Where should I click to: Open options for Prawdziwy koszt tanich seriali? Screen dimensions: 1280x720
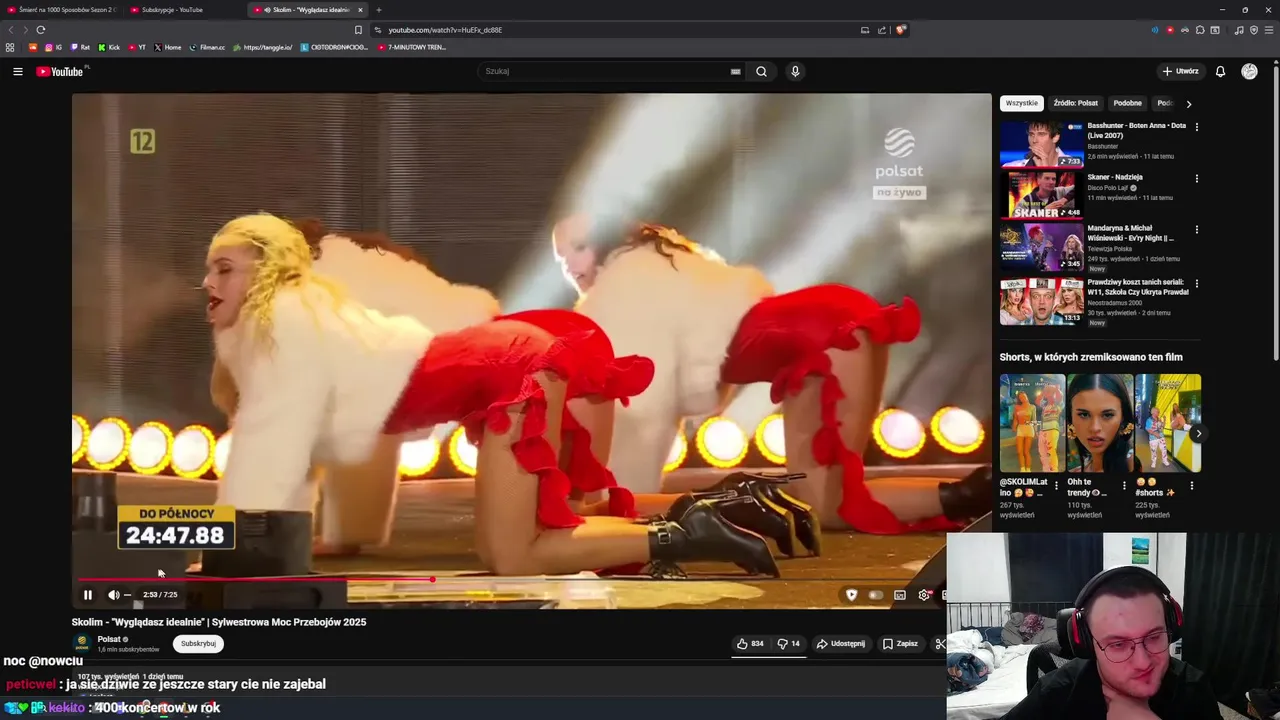(x=1196, y=284)
